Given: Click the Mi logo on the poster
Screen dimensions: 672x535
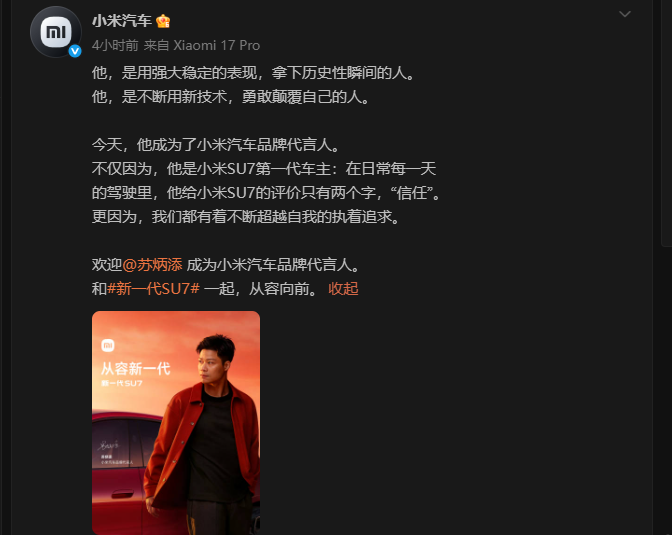Looking at the screenshot, I should [108, 345].
